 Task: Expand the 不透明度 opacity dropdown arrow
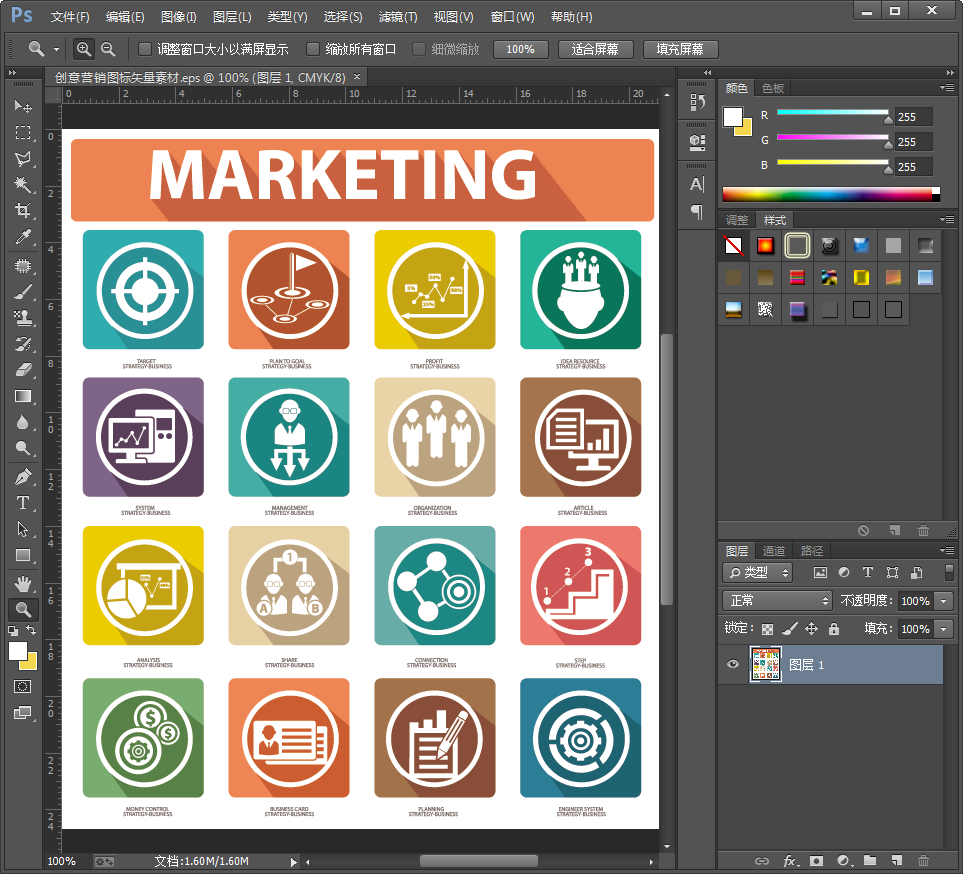pyautogui.click(x=944, y=601)
